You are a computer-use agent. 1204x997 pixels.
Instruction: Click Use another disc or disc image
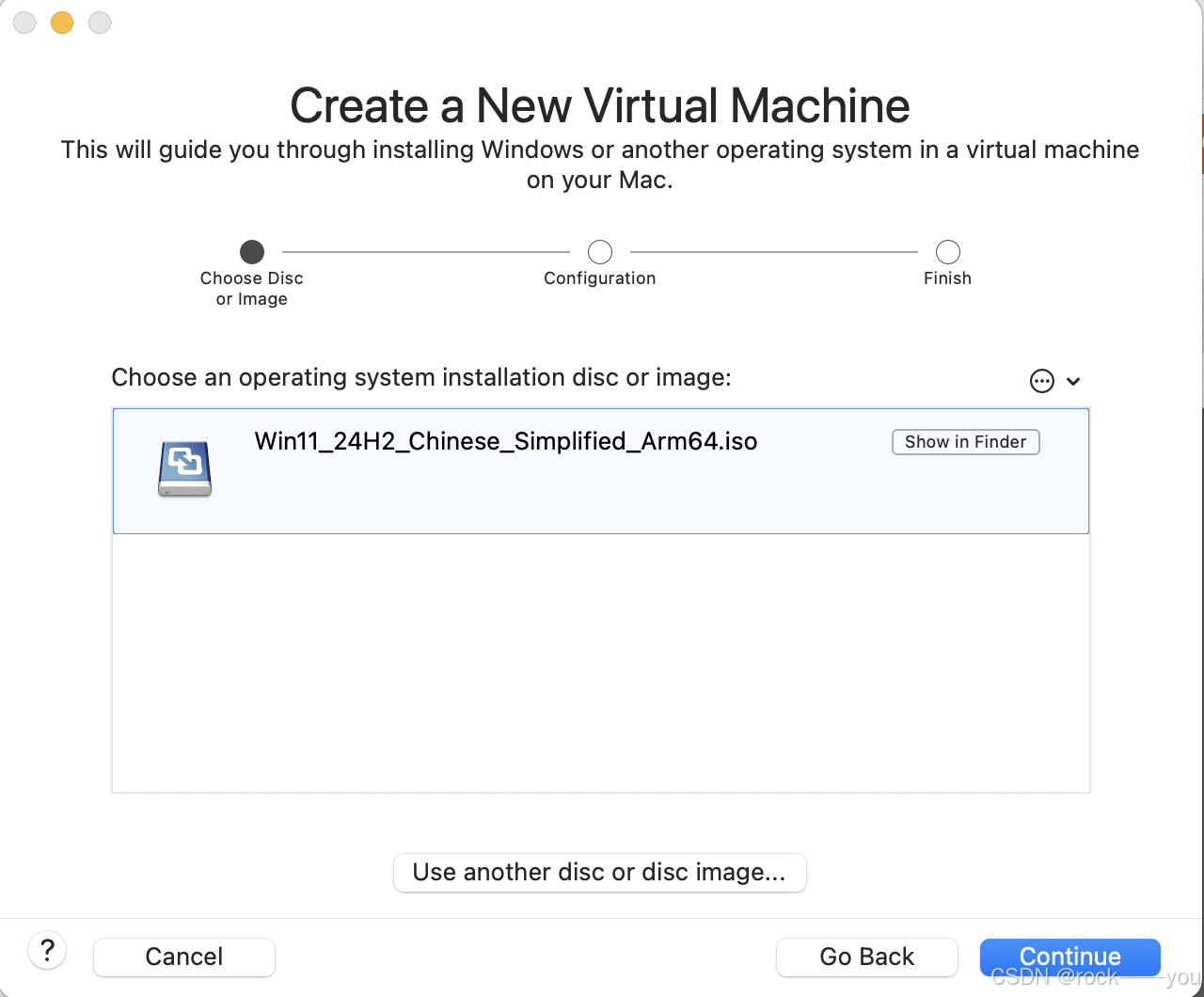599,872
